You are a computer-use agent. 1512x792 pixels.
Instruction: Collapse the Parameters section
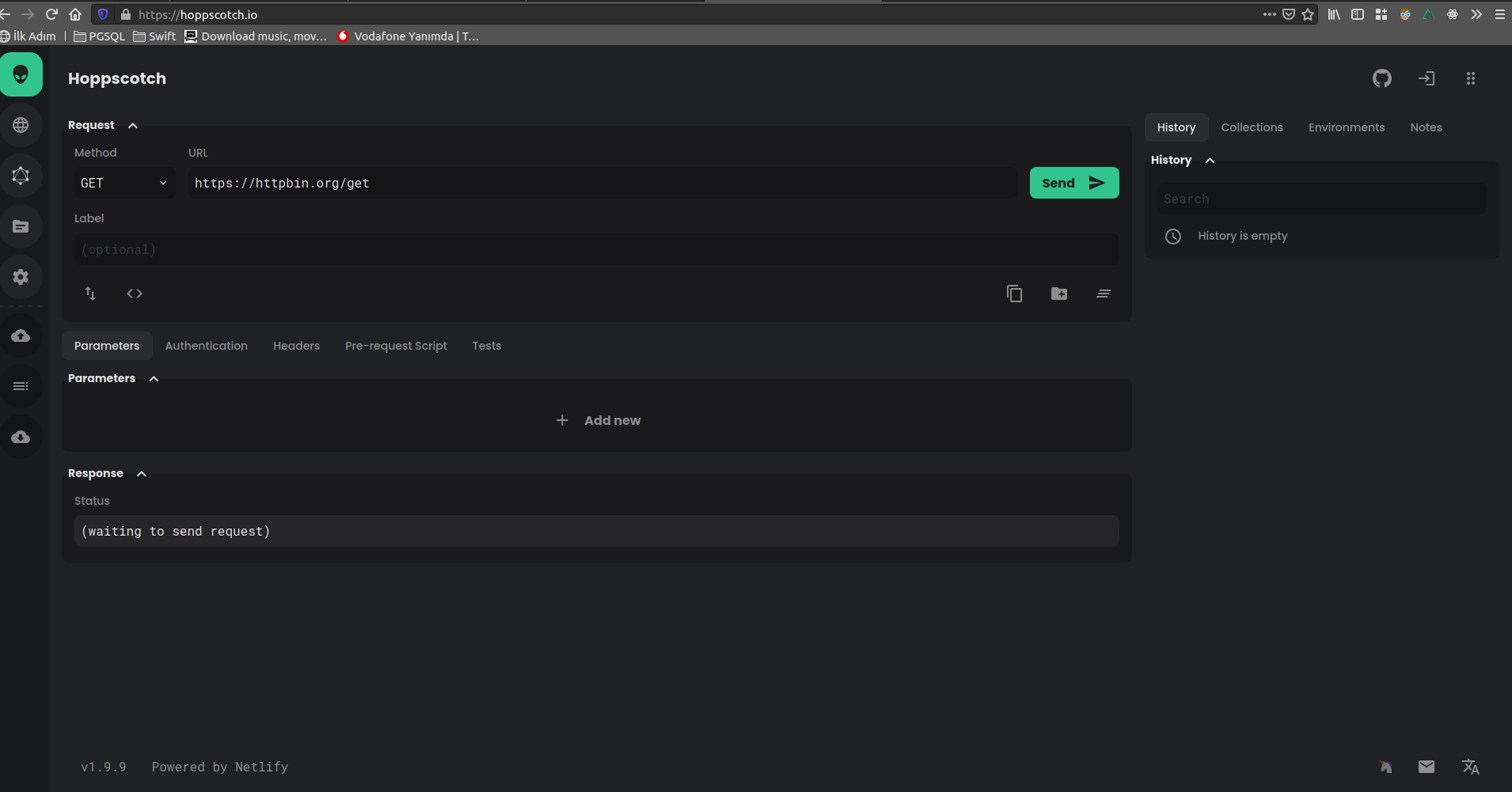pos(154,378)
